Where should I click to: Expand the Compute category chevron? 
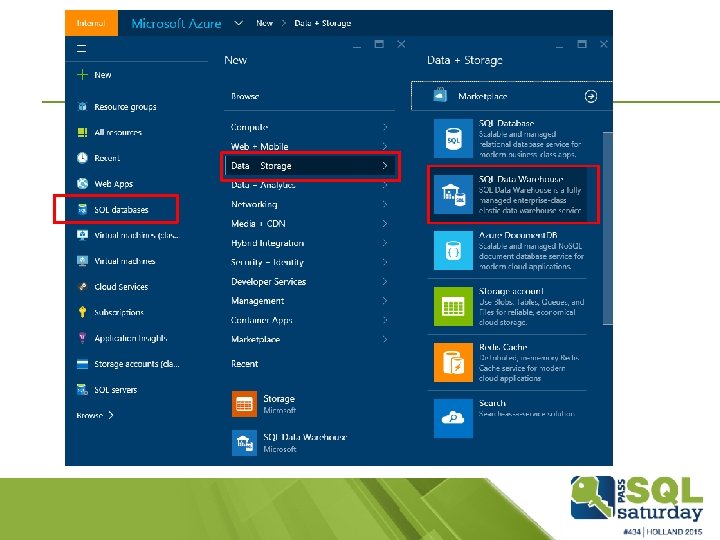[385, 127]
